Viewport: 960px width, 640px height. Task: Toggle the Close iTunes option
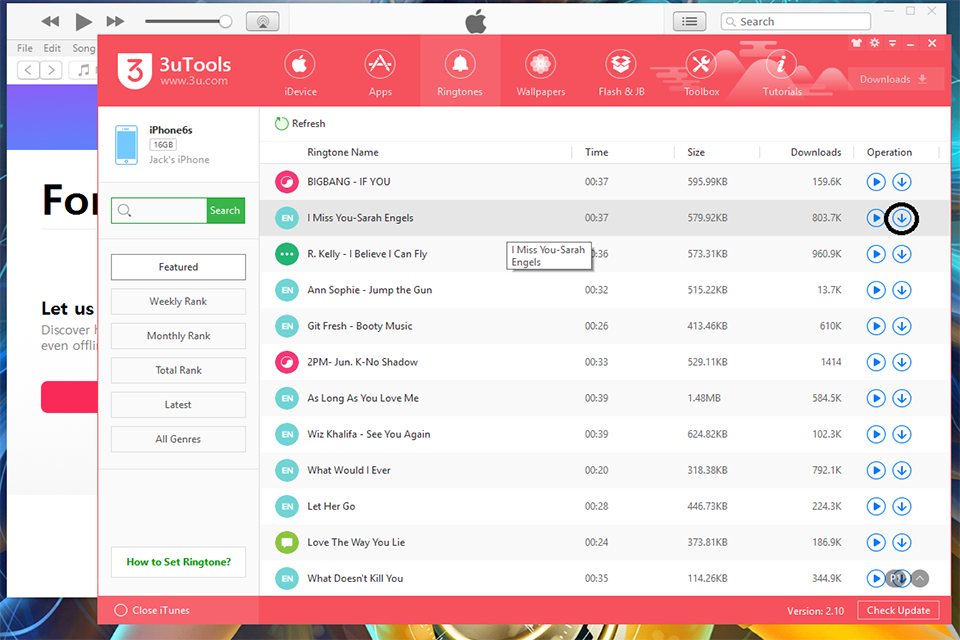pos(152,611)
